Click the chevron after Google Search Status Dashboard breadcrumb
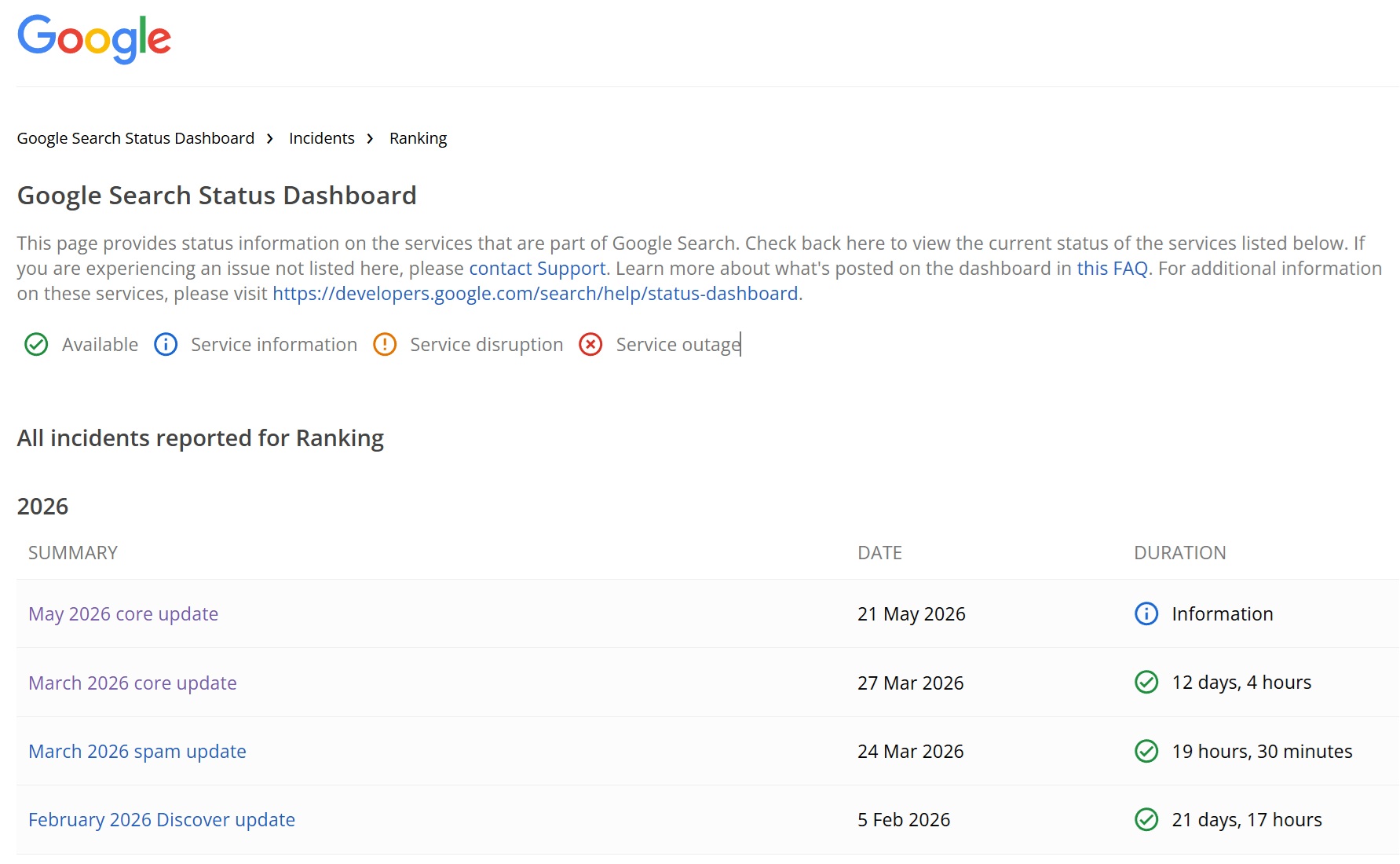Screen dimensions: 1400x864 pyautogui.click(x=270, y=139)
